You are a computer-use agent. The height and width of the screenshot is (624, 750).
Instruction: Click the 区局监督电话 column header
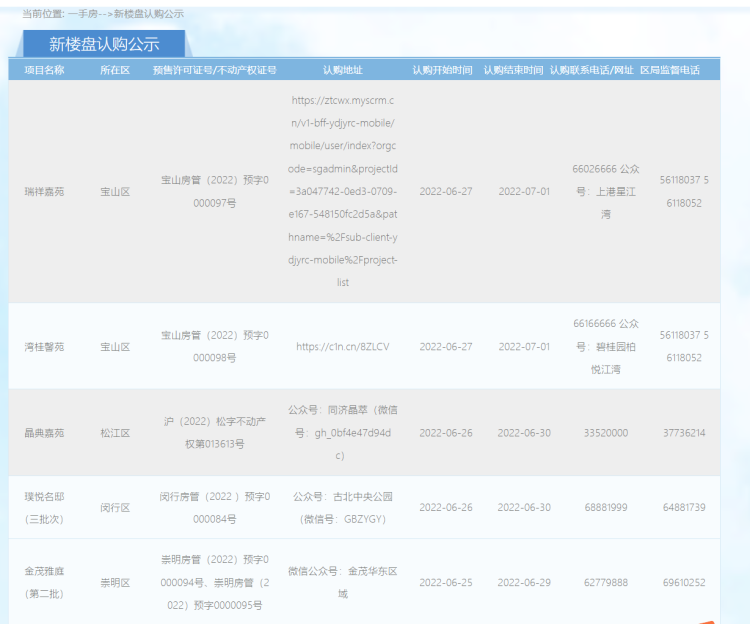670,70
